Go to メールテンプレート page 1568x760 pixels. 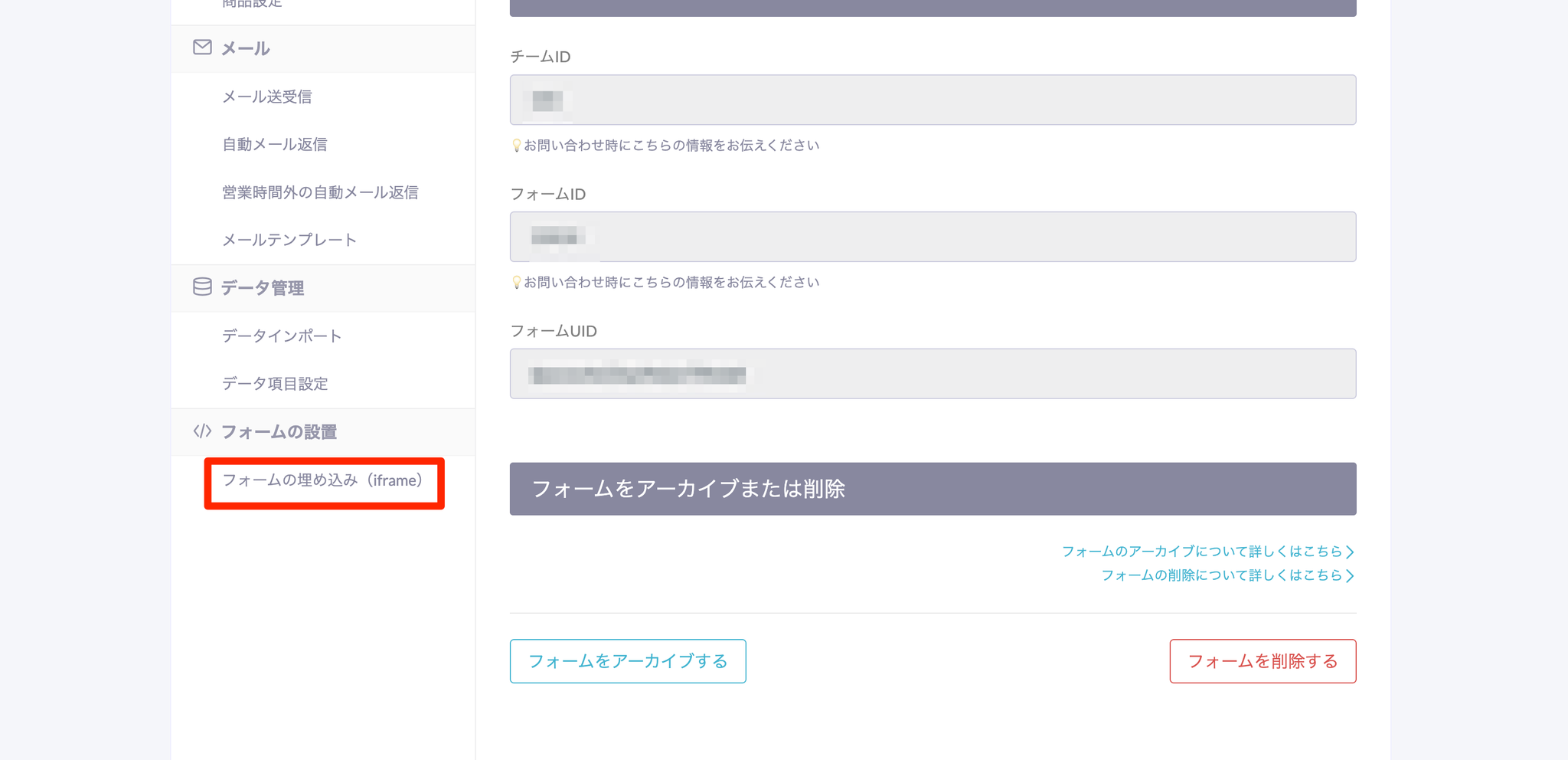pyautogui.click(x=289, y=240)
